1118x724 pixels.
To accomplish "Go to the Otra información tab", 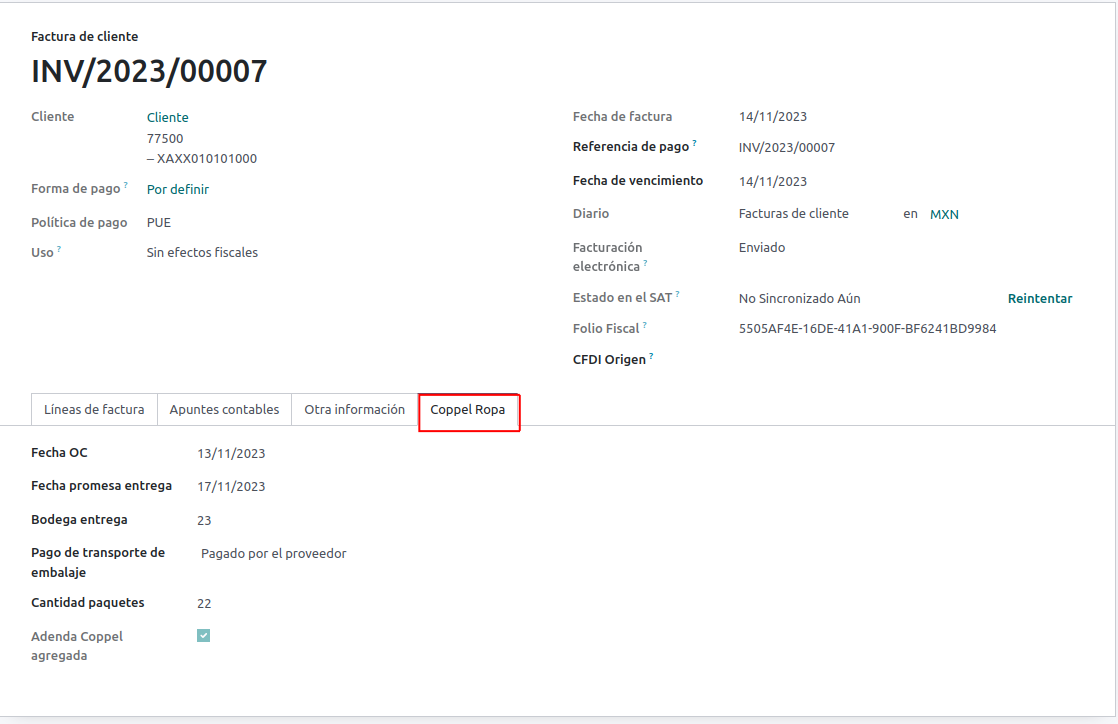I will tap(354, 409).
